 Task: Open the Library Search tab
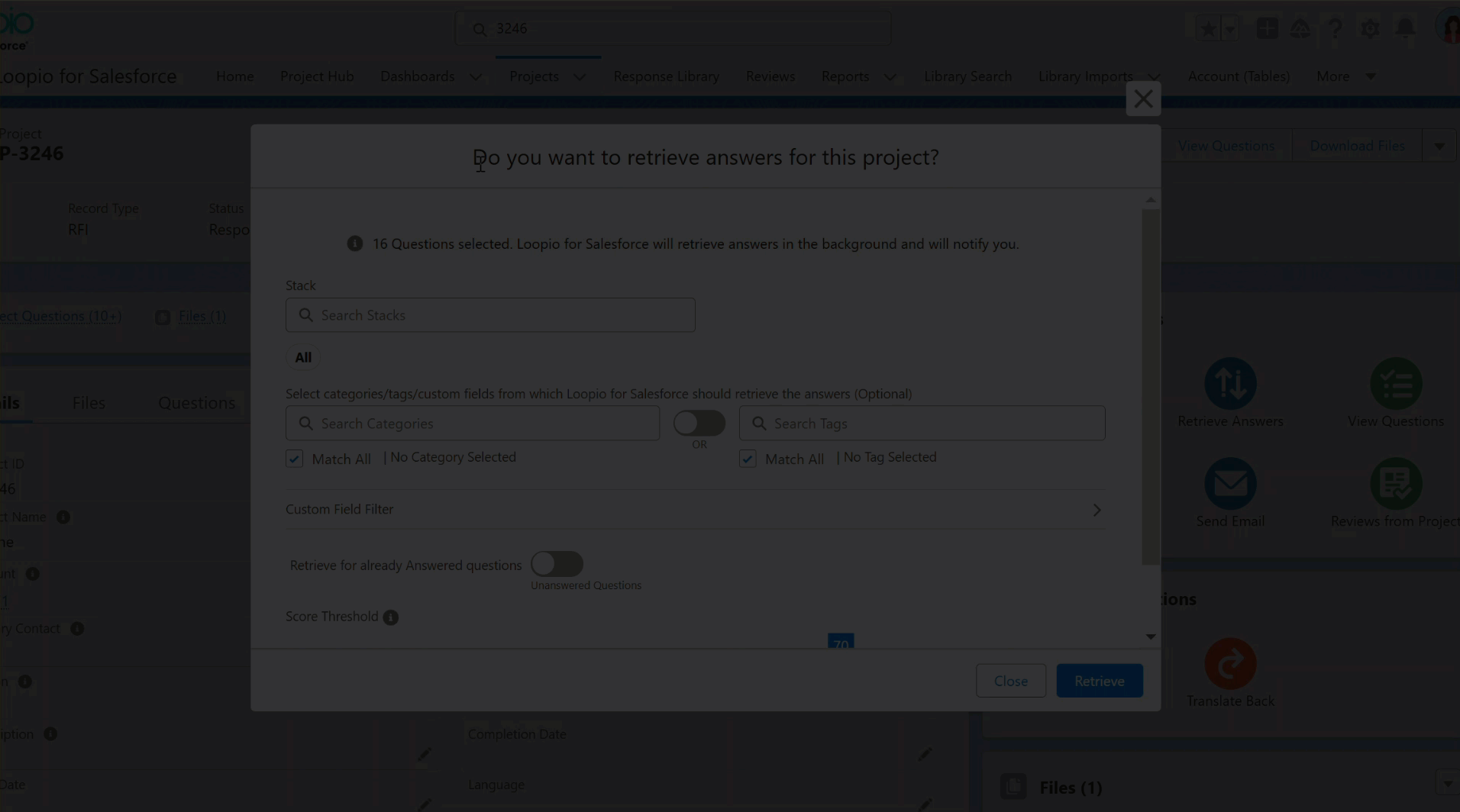click(x=967, y=76)
